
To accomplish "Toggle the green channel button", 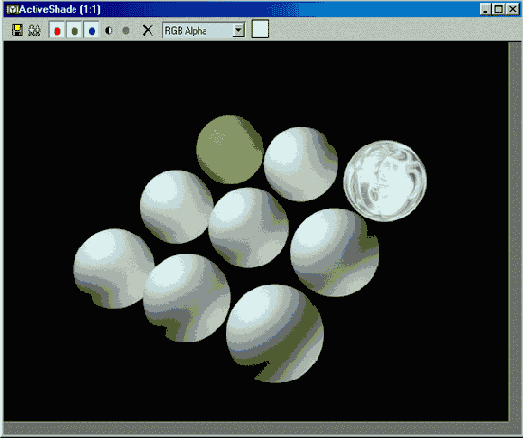I will [x=74, y=30].
